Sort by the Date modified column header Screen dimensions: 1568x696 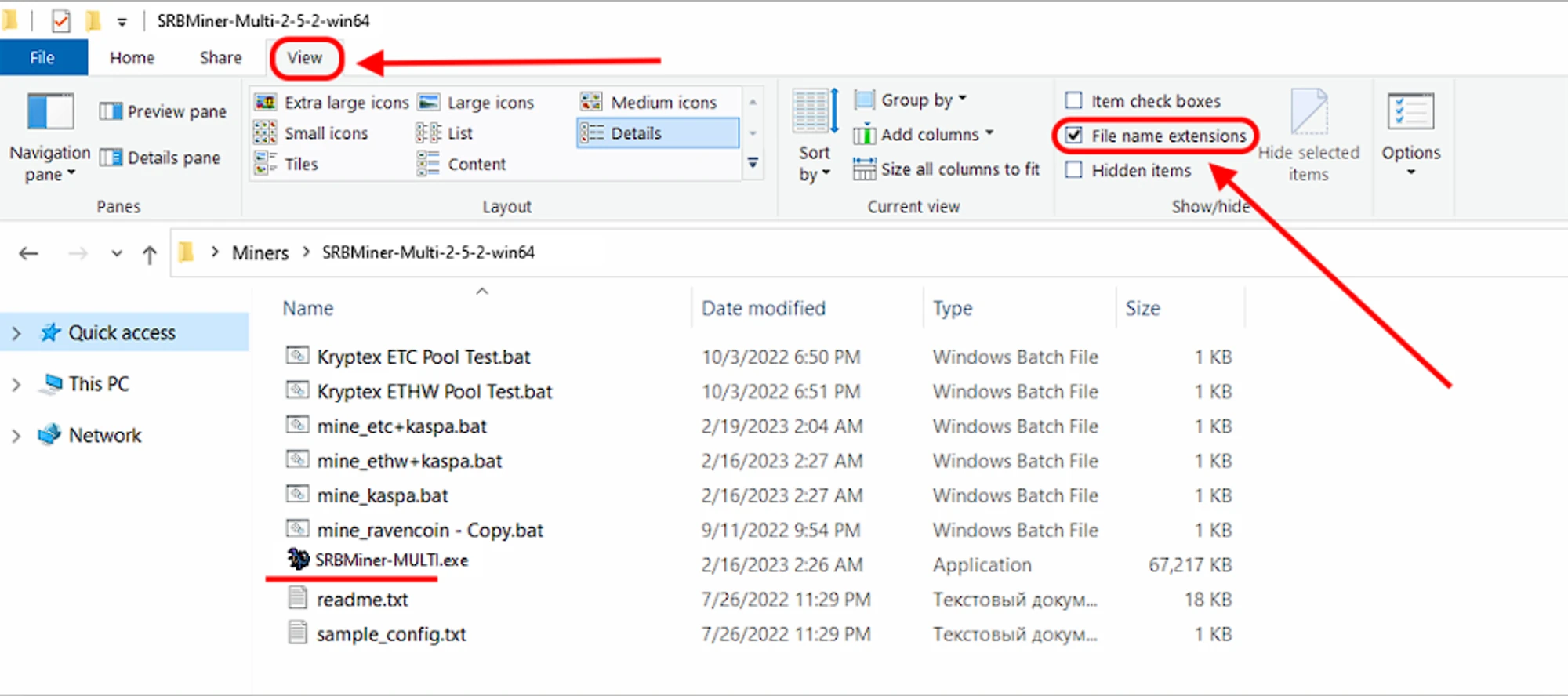pyautogui.click(x=763, y=308)
